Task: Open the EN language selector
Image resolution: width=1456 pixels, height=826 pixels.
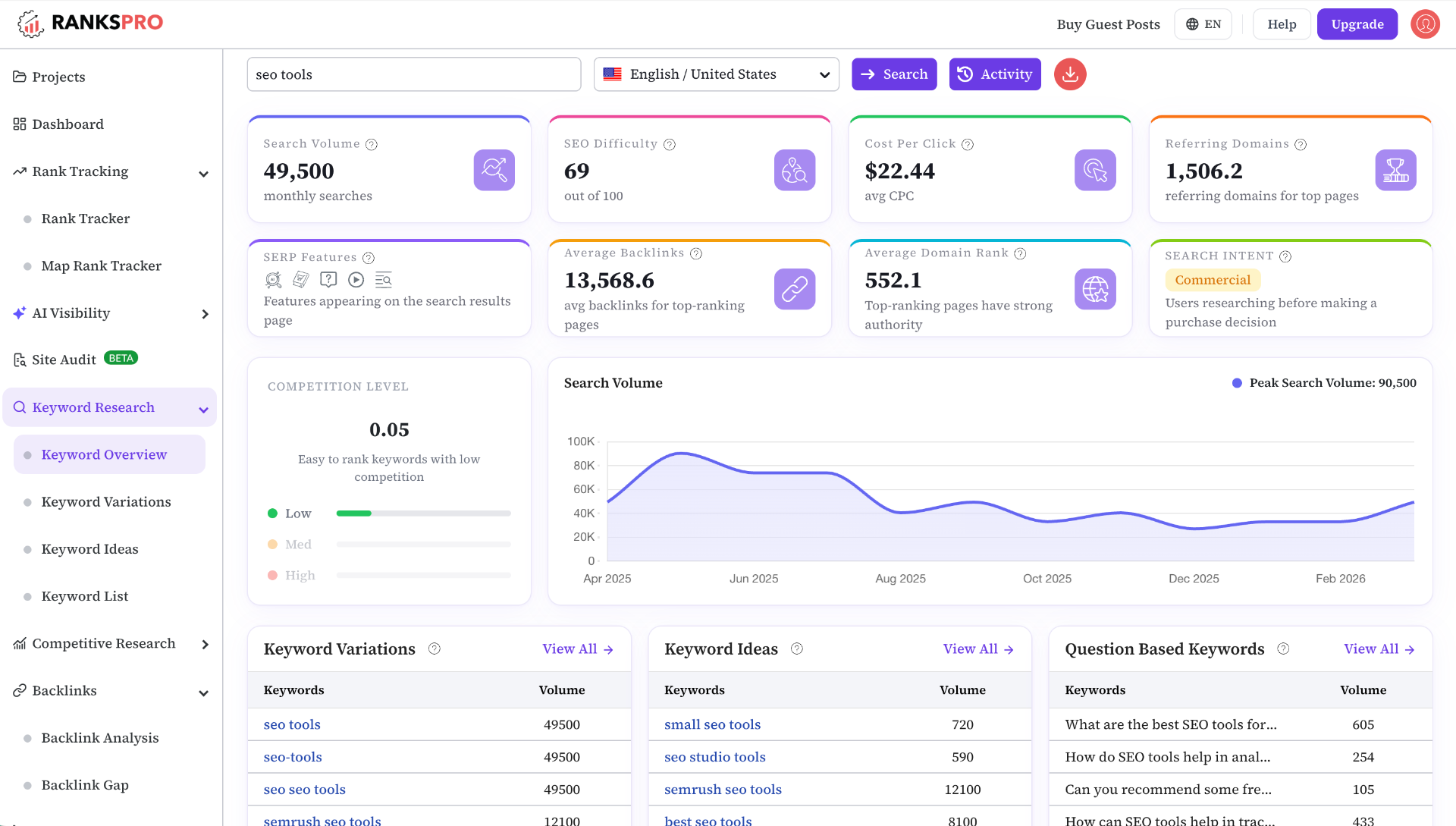Action: tap(1203, 24)
